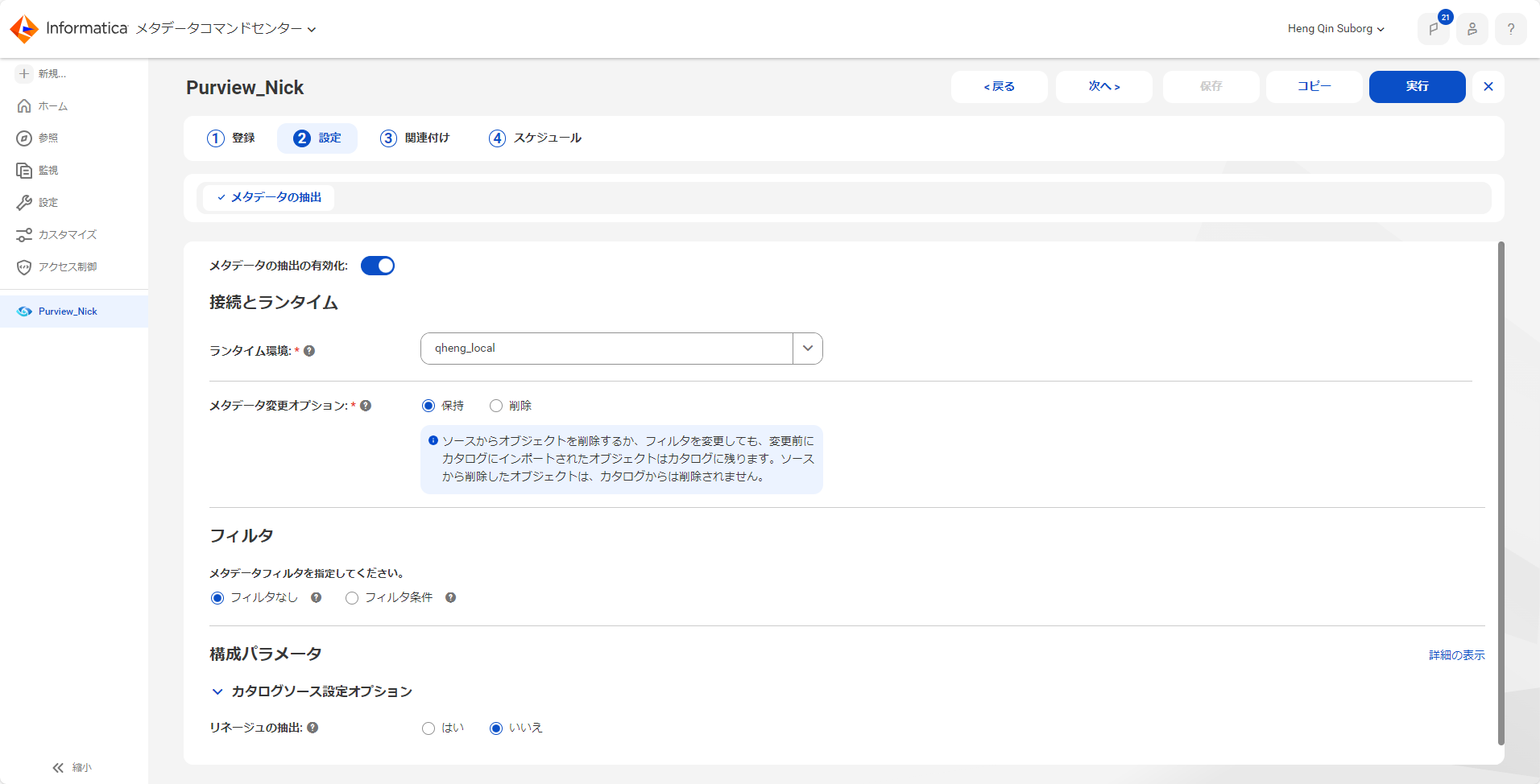Click the リネージュの抽出 help icon
This screenshot has height=784, width=1540.
click(x=313, y=728)
